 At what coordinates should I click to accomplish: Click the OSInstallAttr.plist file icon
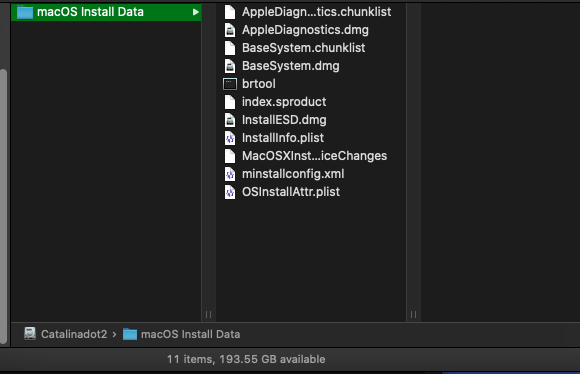230,192
